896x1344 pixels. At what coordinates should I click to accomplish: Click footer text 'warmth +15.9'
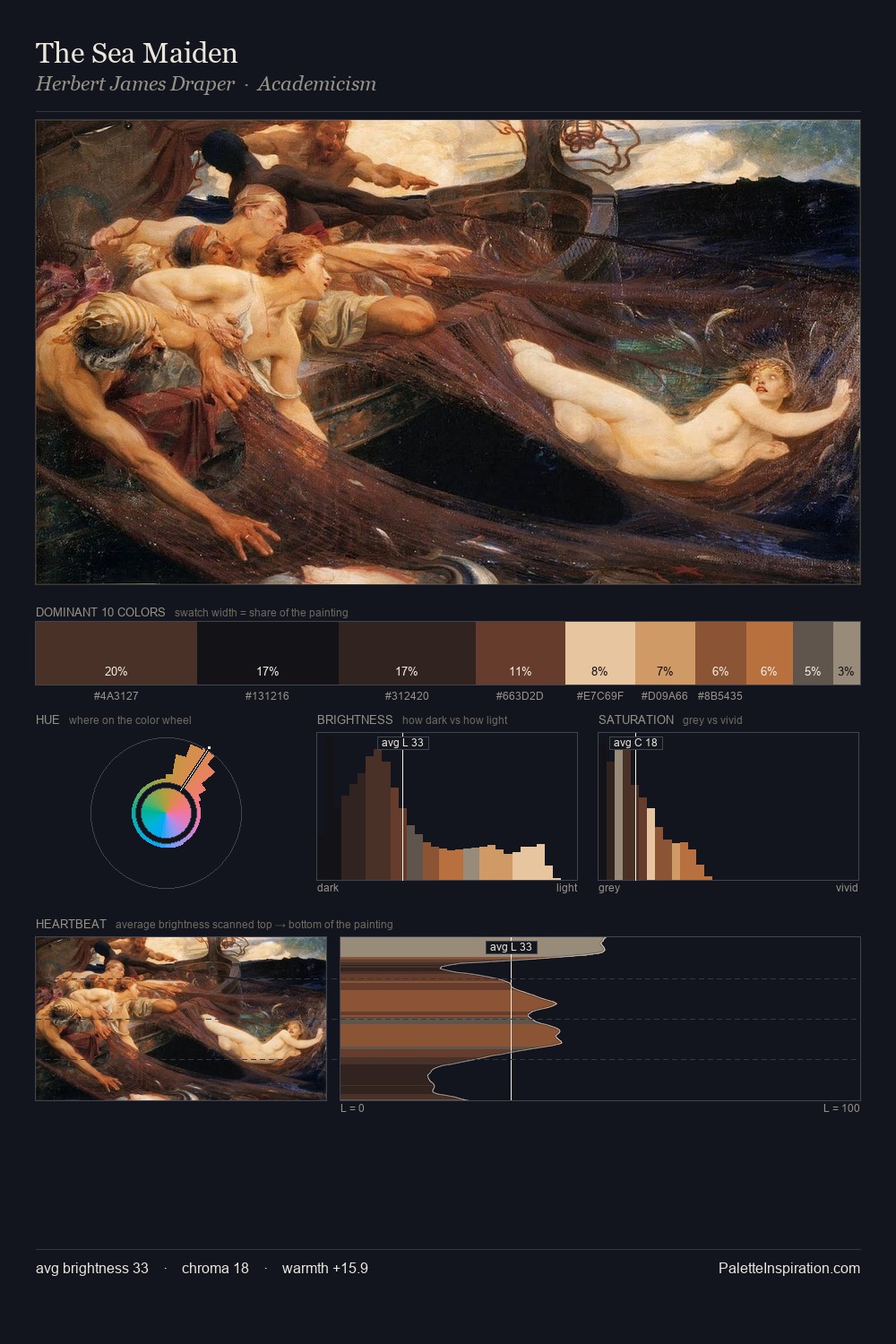tap(325, 1268)
